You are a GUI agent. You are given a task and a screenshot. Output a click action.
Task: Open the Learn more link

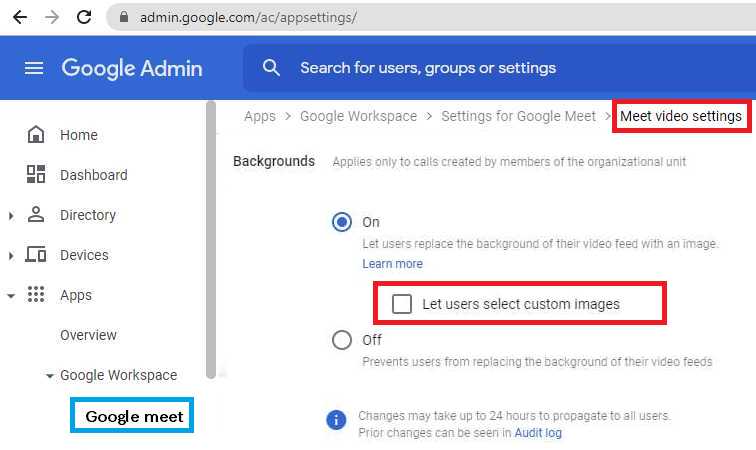tap(392, 264)
